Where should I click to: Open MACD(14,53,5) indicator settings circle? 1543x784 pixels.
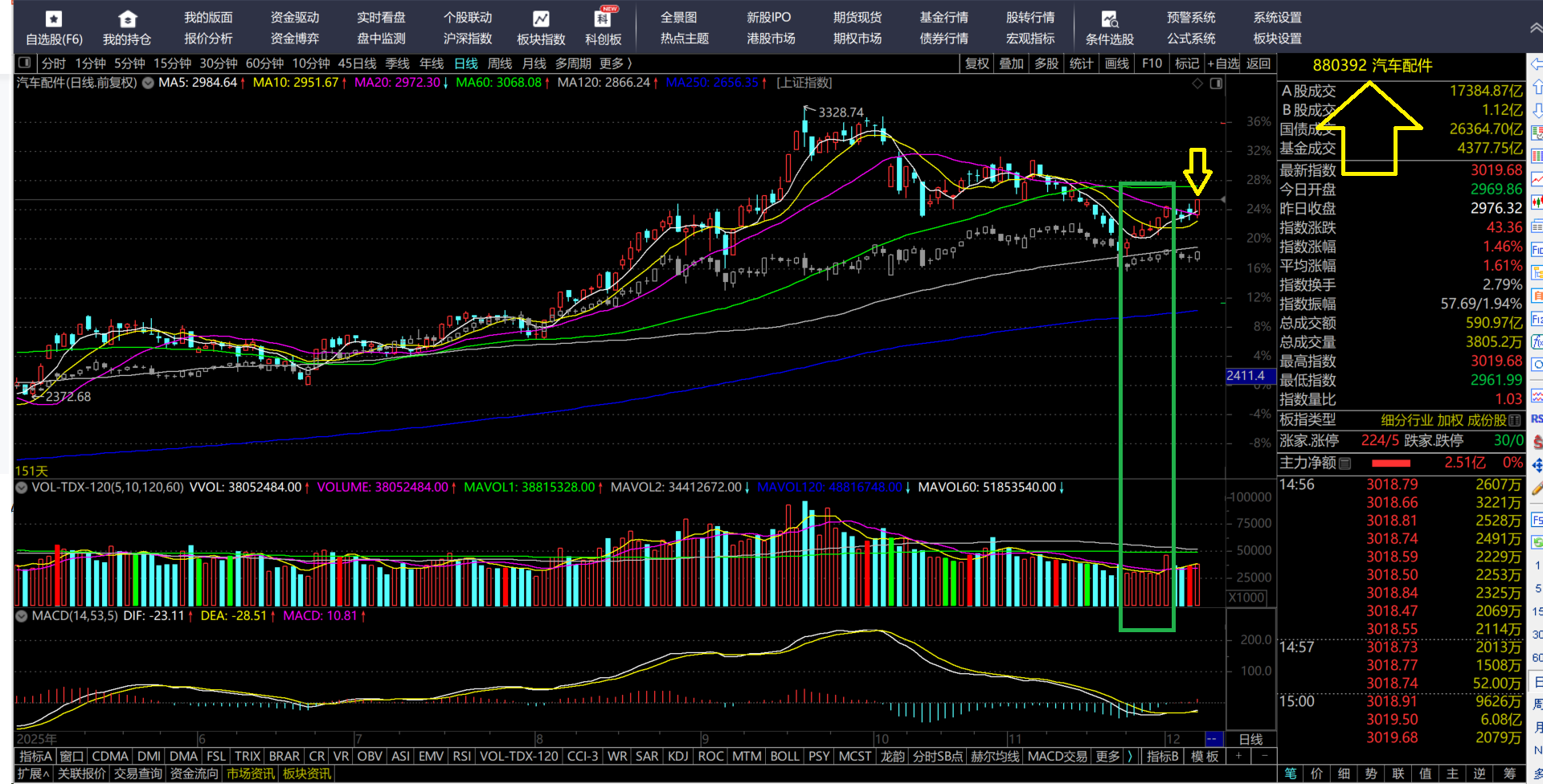pos(22,615)
